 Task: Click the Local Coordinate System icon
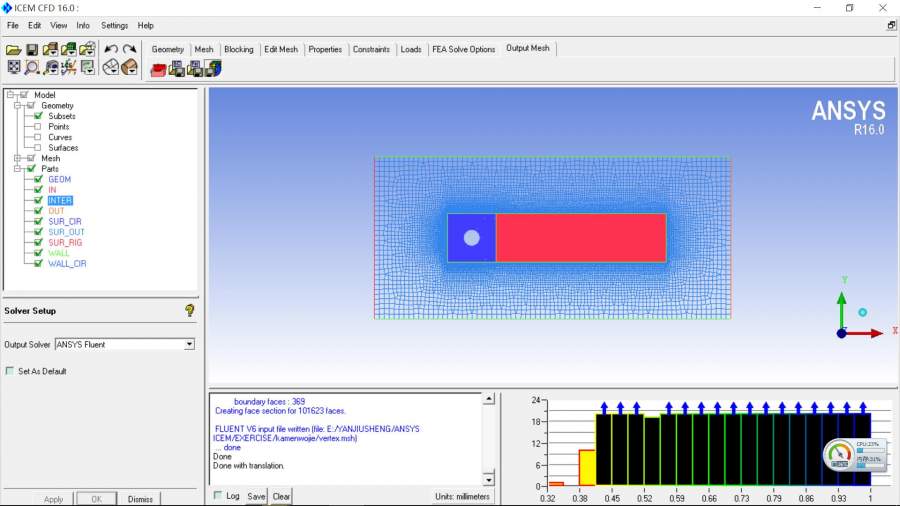tap(69, 68)
